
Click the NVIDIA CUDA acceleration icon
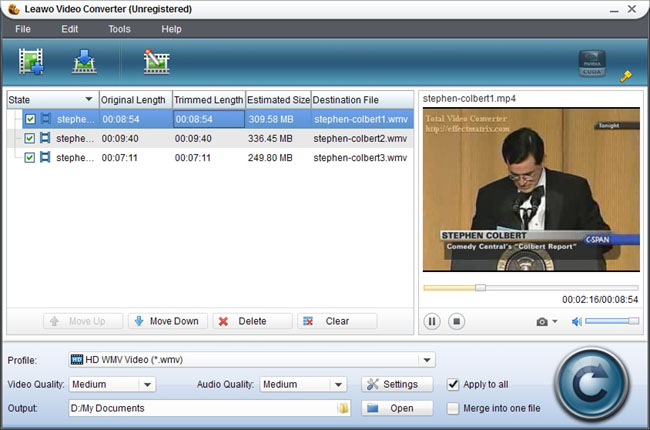(592, 63)
